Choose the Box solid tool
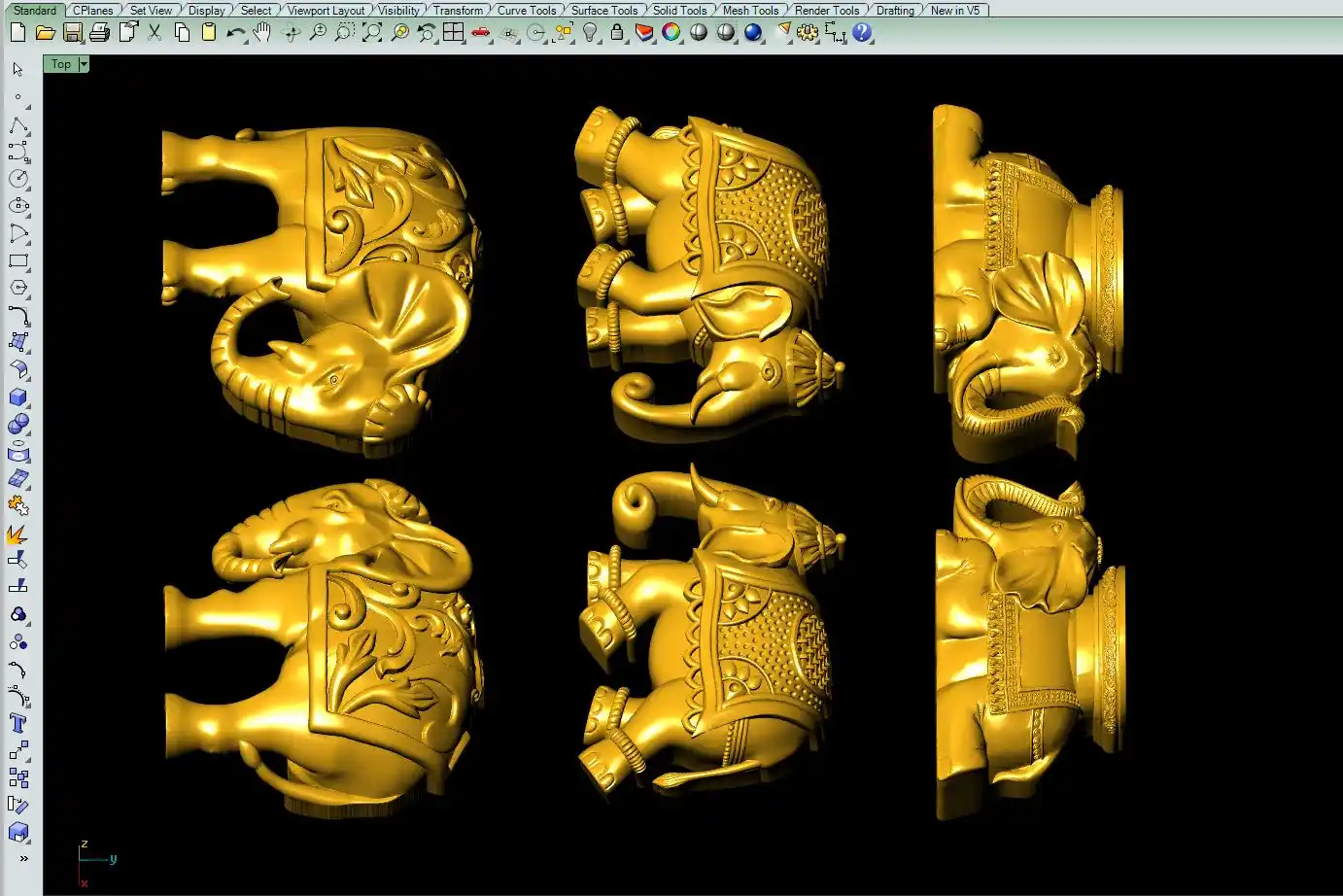This screenshot has height=896, width=1343. [x=18, y=397]
